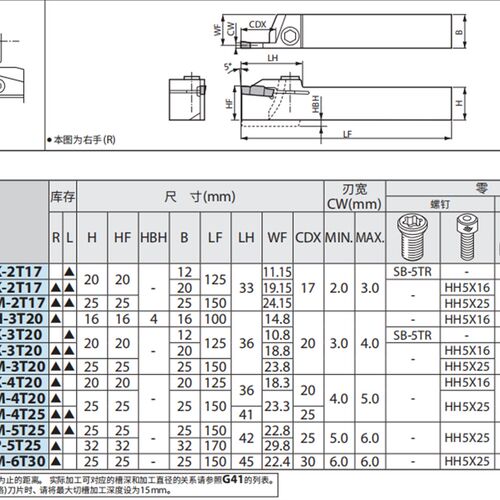The width and height of the screenshot is (500, 500).
Task: Click the G41 page reference in the footnote
Action: 232,480
